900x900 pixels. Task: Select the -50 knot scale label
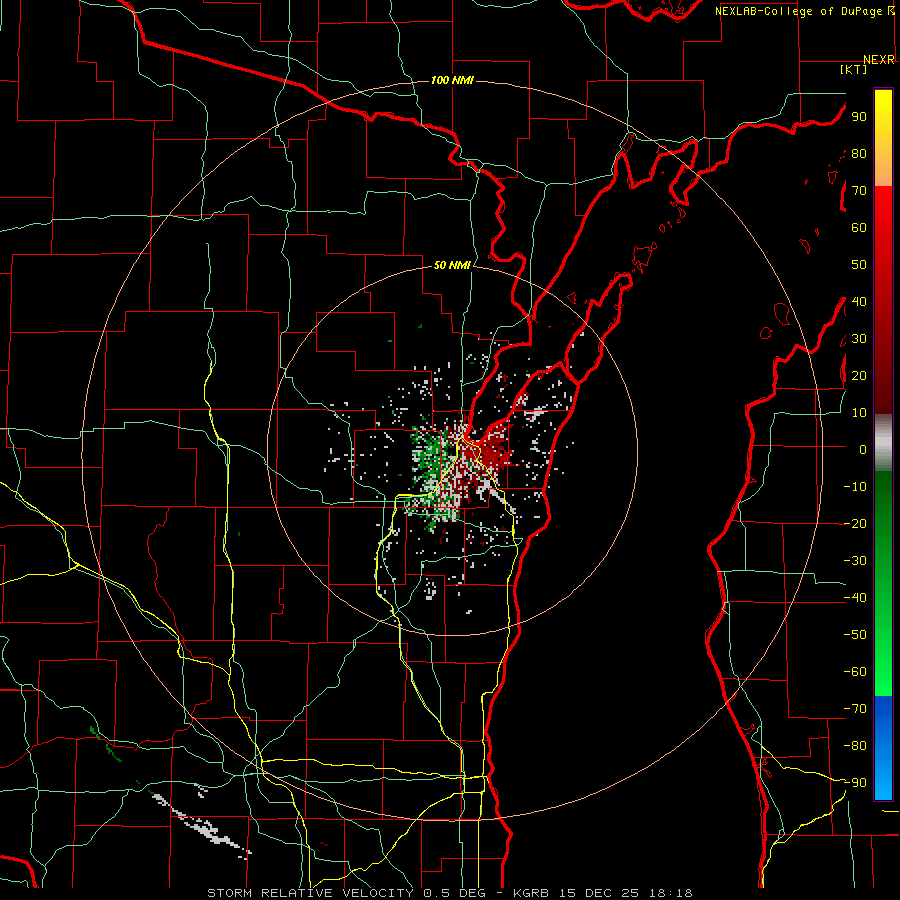click(855, 635)
